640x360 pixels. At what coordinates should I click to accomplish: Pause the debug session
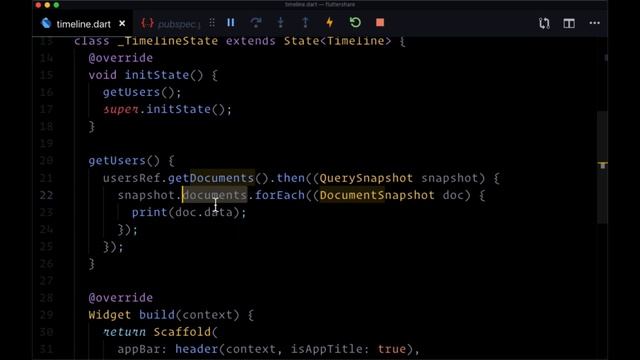tap(231, 23)
